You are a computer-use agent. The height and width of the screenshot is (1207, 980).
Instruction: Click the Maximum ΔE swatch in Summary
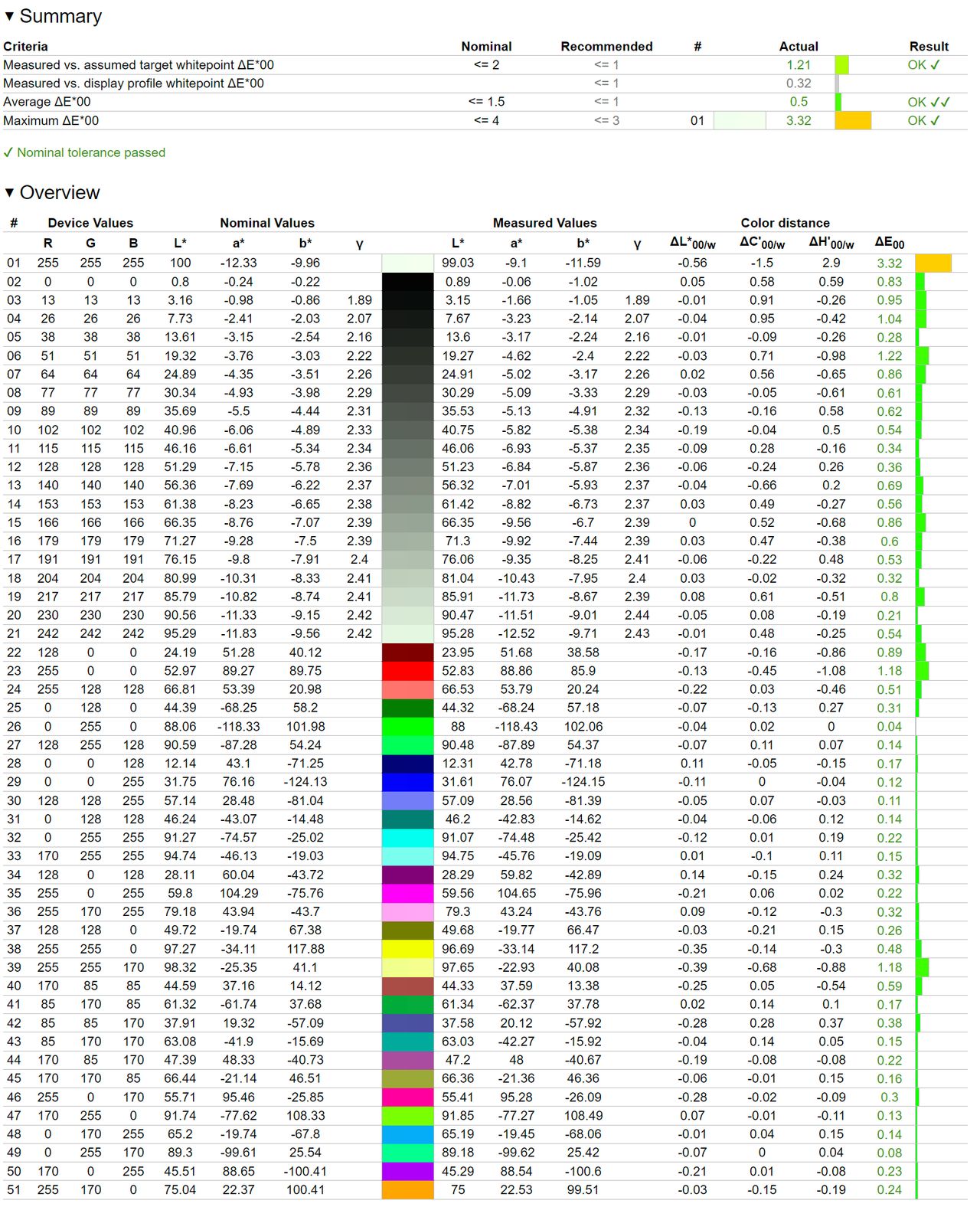pyautogui.click(x=740, y=120)
